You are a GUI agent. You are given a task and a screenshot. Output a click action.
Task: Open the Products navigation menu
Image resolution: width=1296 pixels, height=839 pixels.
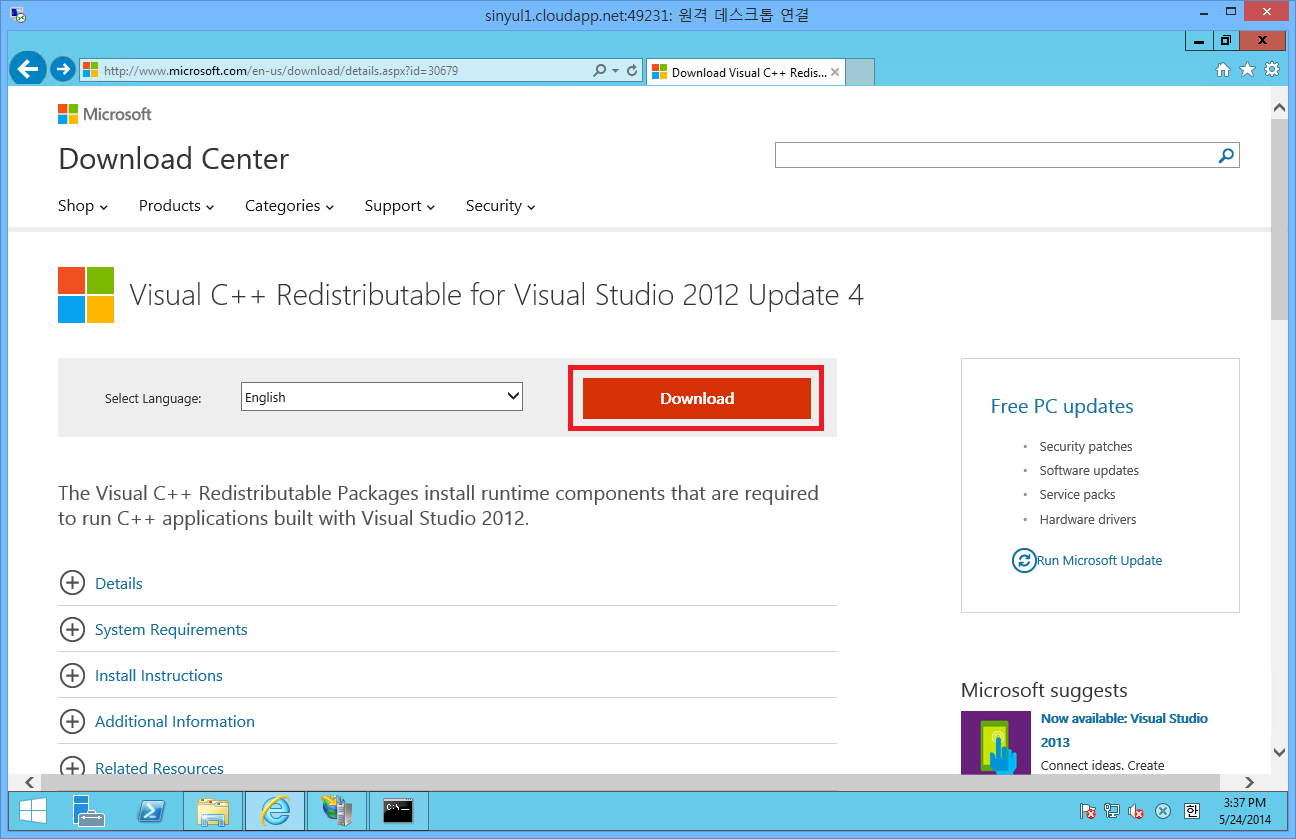177,206
